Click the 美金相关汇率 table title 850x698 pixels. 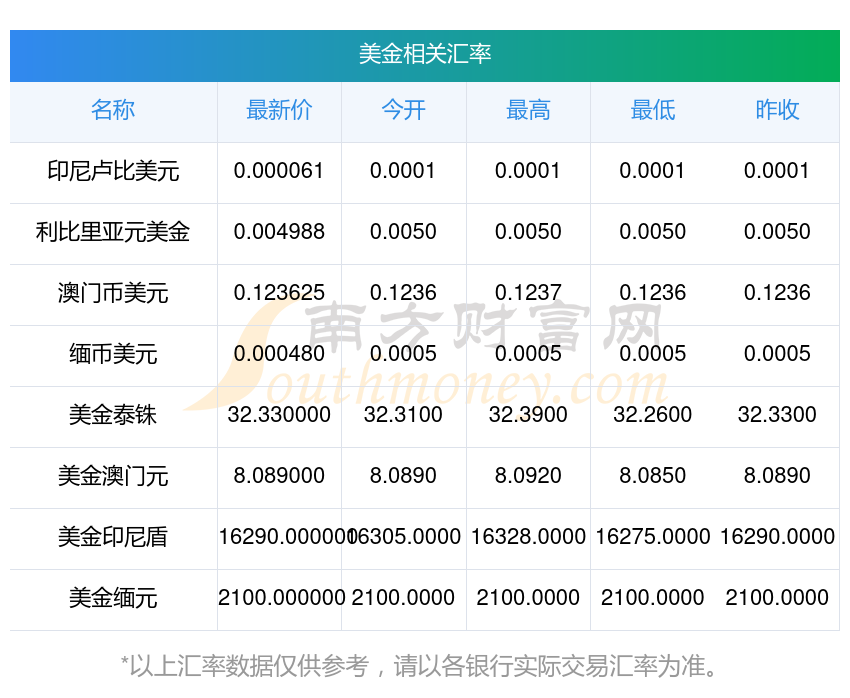click(425, 54)
